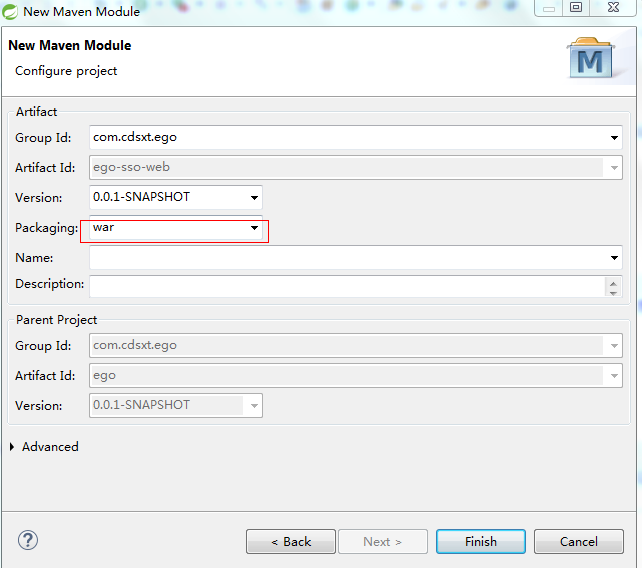Open Parent Project Group Id dropdown arrow

(614, 346)
